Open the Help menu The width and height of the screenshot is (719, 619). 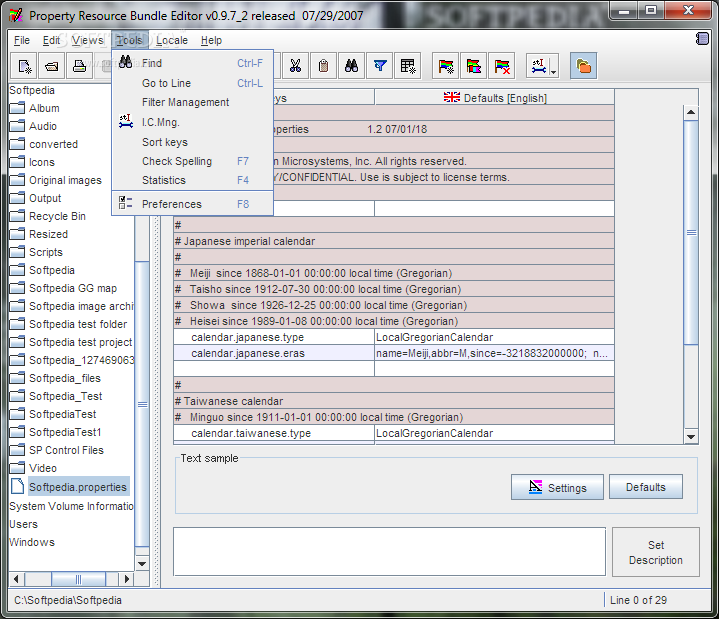point(211,40)
